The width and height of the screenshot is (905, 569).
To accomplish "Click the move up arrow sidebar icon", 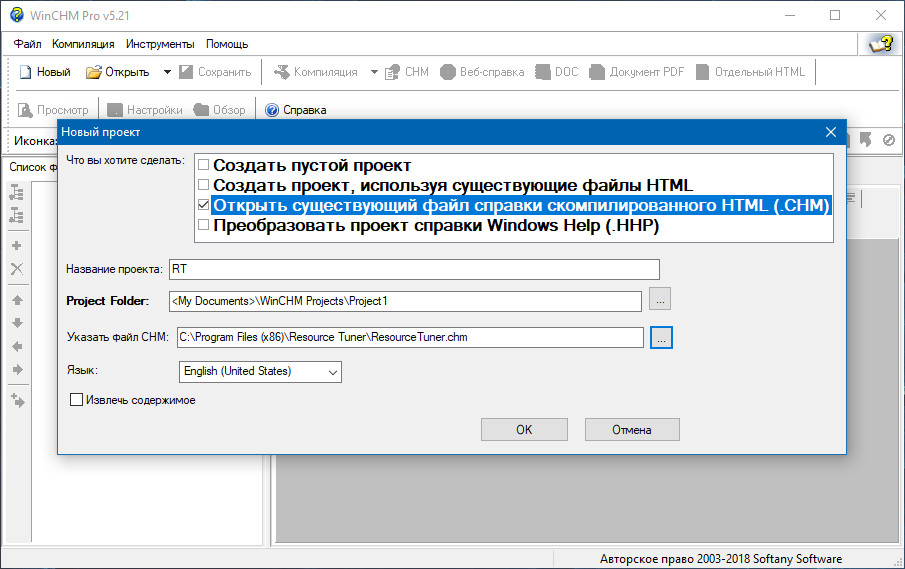I will 17,300.
